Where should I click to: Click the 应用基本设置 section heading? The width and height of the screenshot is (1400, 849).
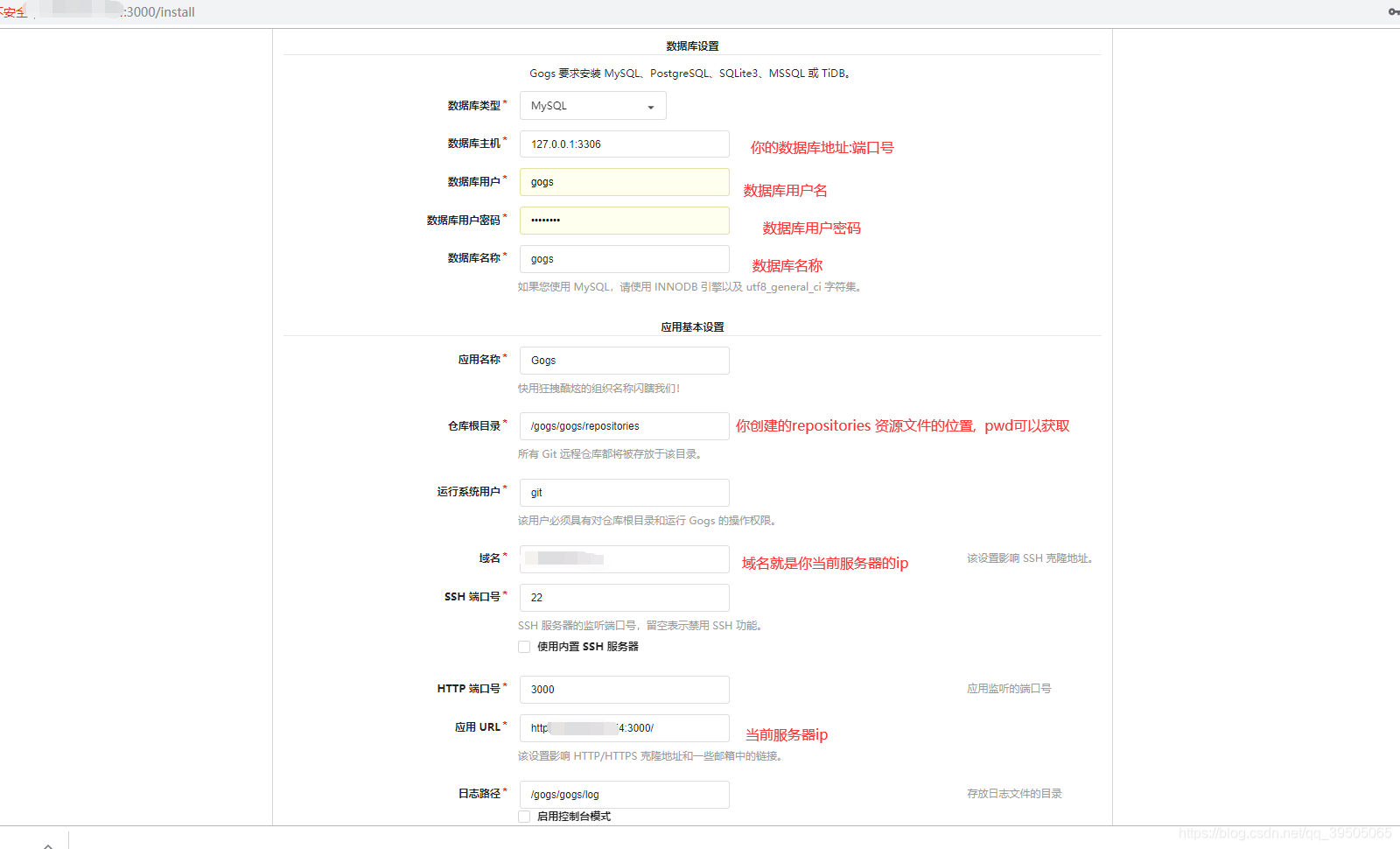(692, 327)
